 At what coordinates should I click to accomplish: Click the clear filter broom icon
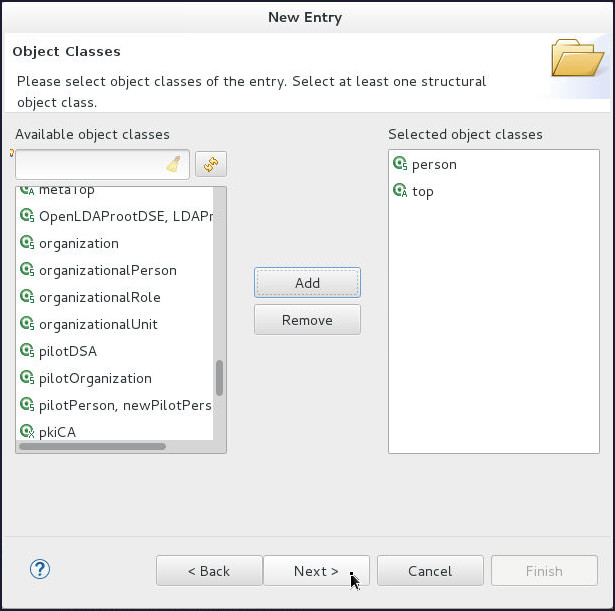click(x=173, y=165)
